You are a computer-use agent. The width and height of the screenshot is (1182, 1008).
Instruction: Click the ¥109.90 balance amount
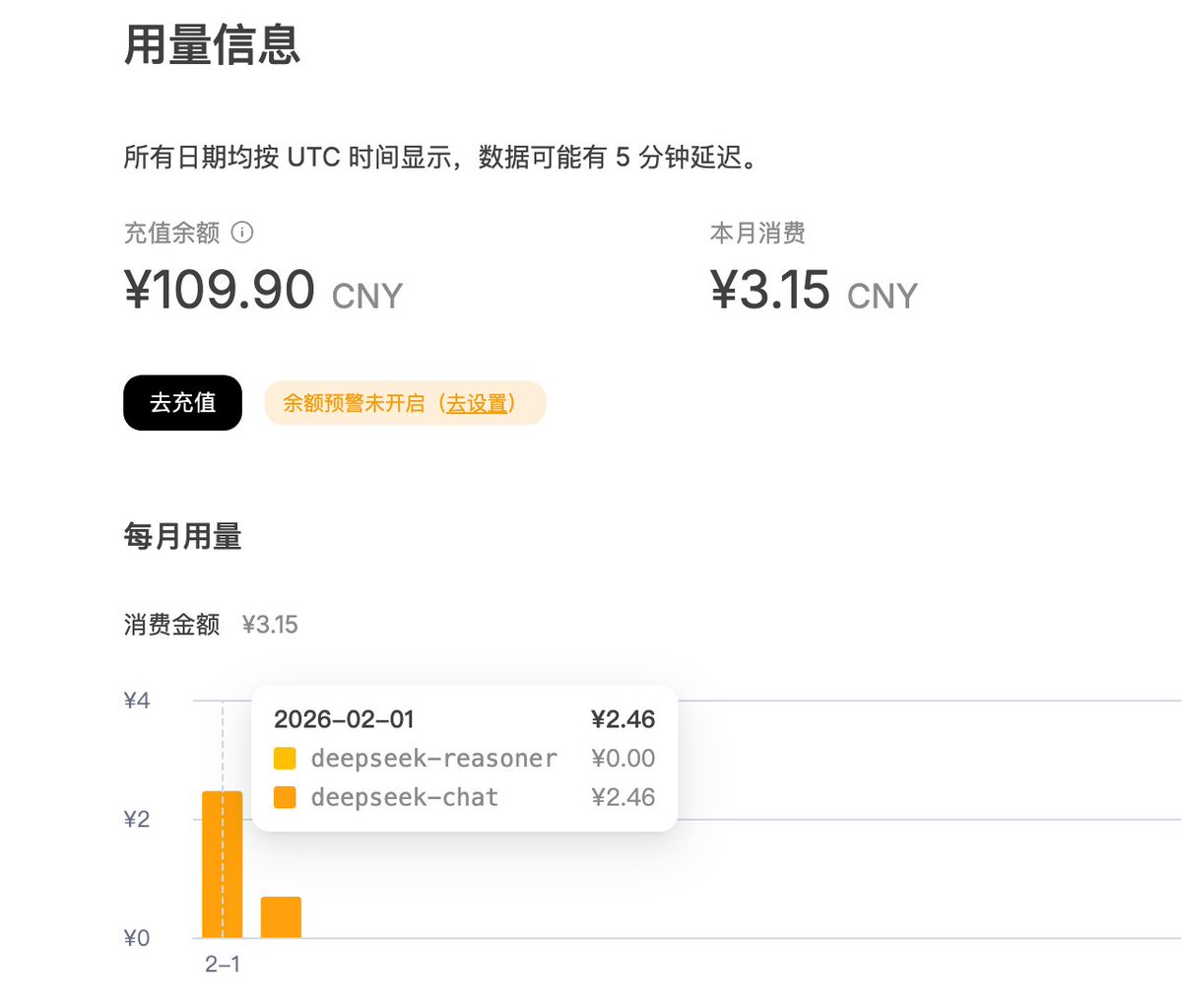click(x=220, y=290)
